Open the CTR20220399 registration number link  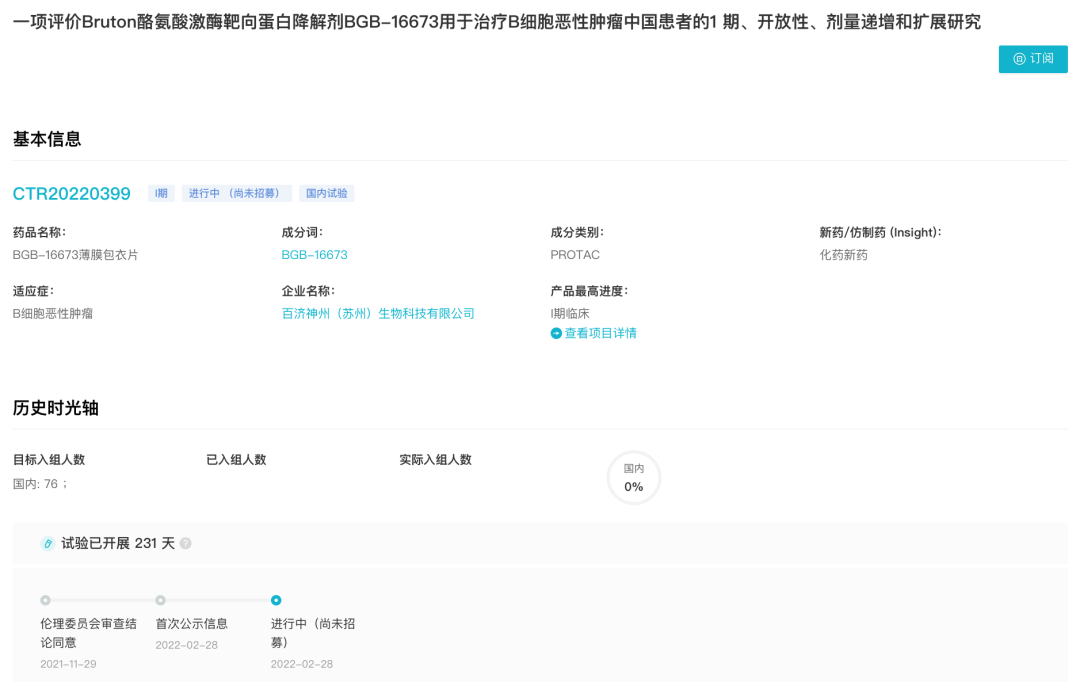pos(71,194)
